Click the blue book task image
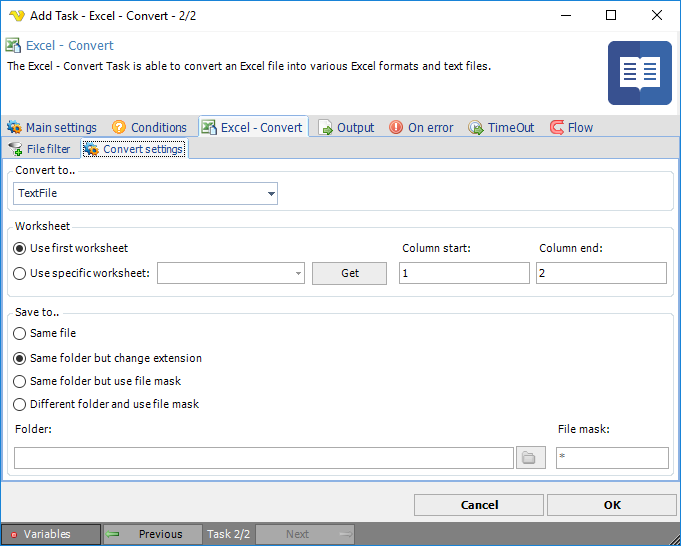 [x=640, y=73]
